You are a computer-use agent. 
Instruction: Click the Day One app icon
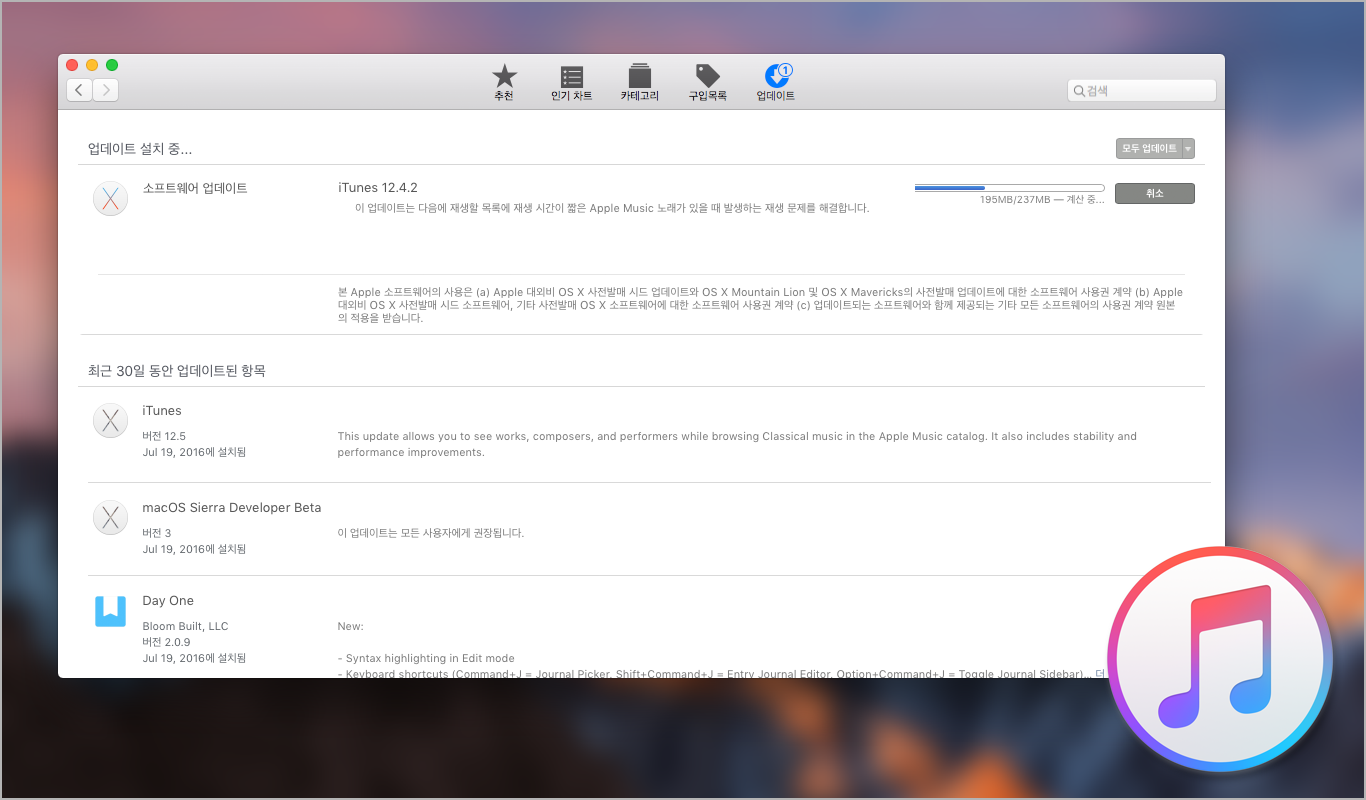point(110,610)
